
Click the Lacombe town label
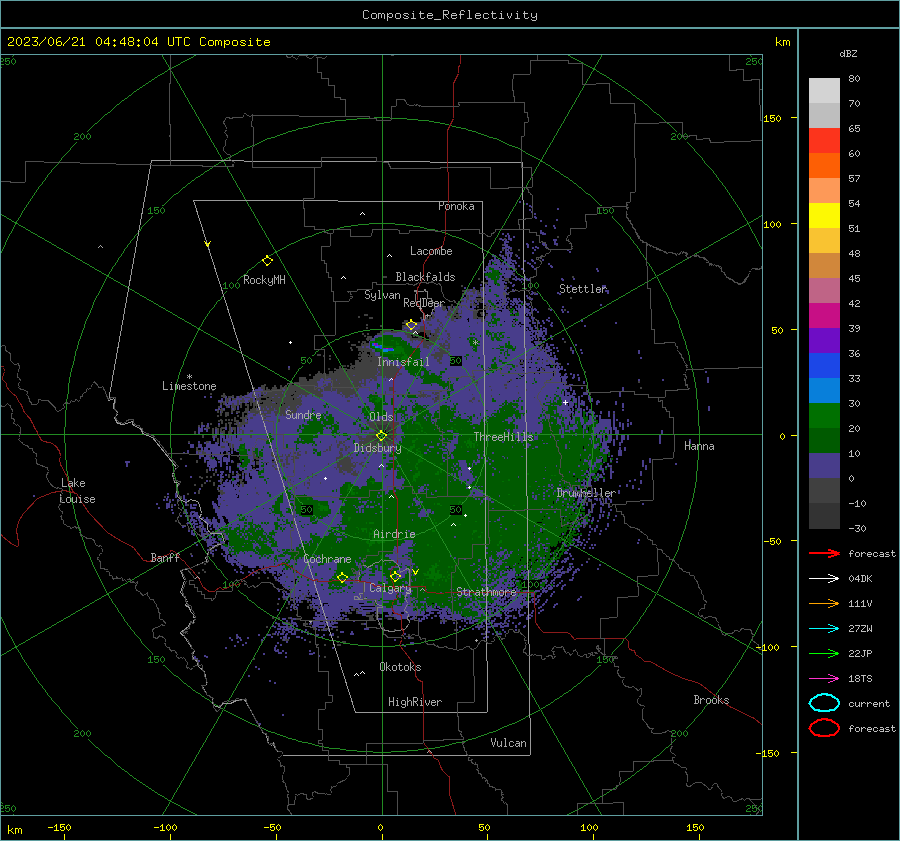tap(431, 251)
